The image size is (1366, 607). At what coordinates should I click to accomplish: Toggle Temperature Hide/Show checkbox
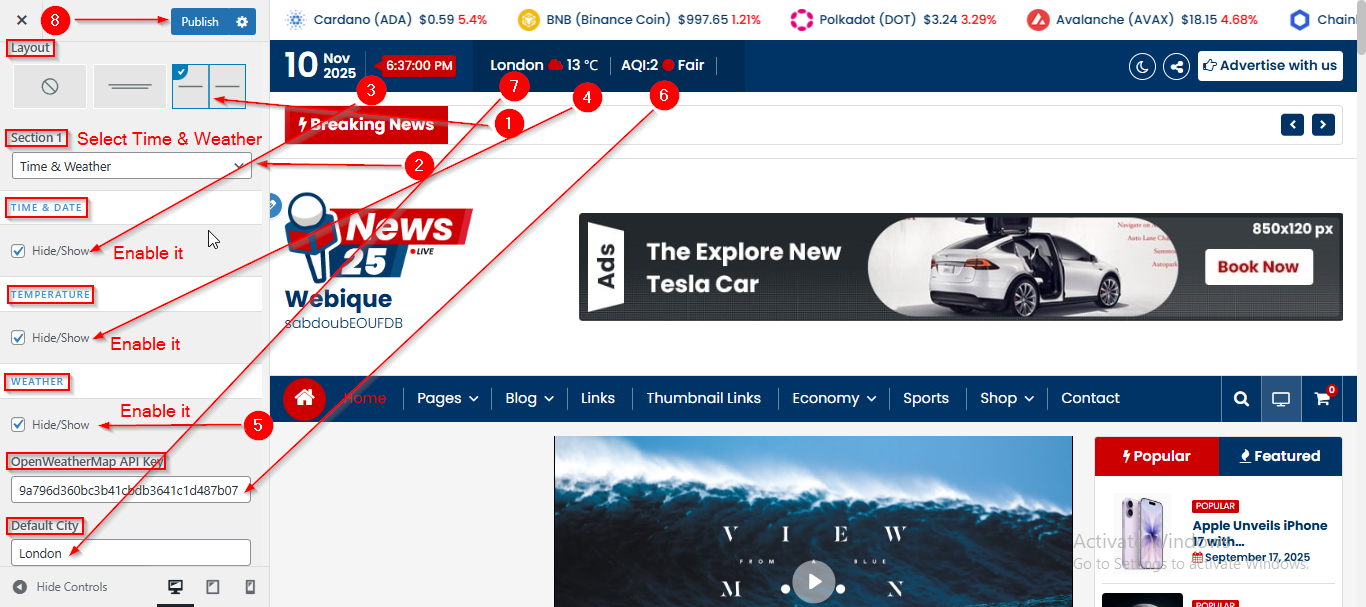coord(18,338)
